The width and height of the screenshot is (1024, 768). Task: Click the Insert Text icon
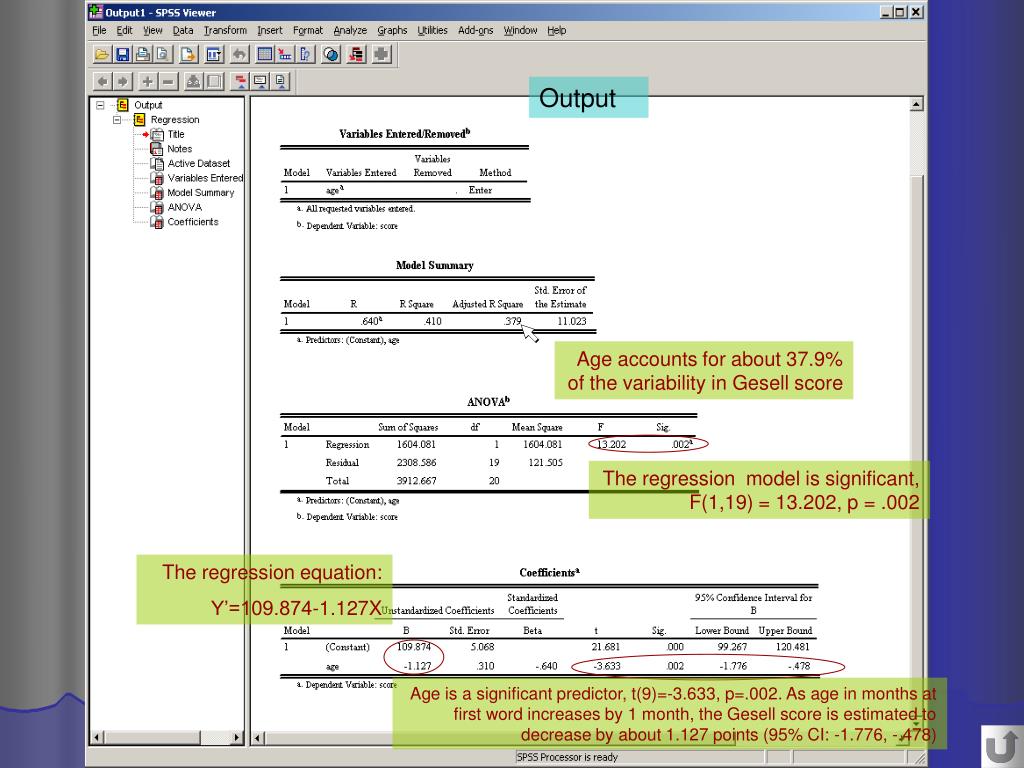[x=281, y=82]
